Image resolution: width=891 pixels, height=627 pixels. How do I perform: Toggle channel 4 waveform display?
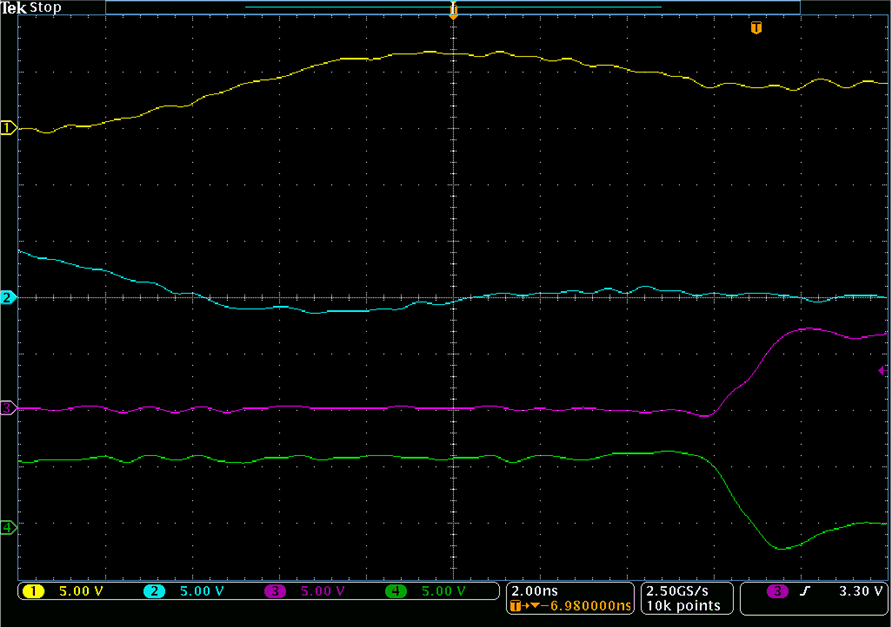6,528
